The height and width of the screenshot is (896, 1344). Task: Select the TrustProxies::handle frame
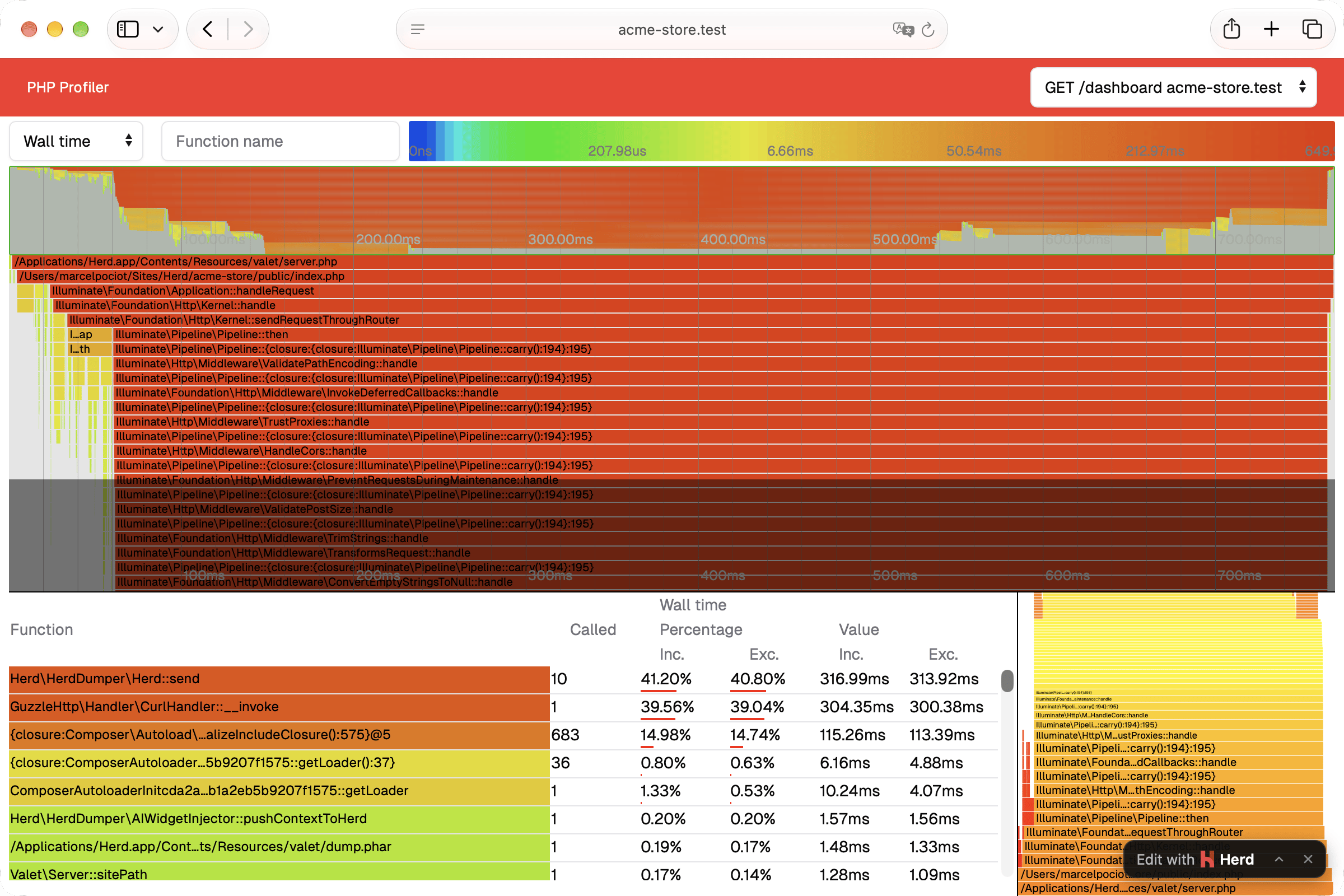pos(721,422)
